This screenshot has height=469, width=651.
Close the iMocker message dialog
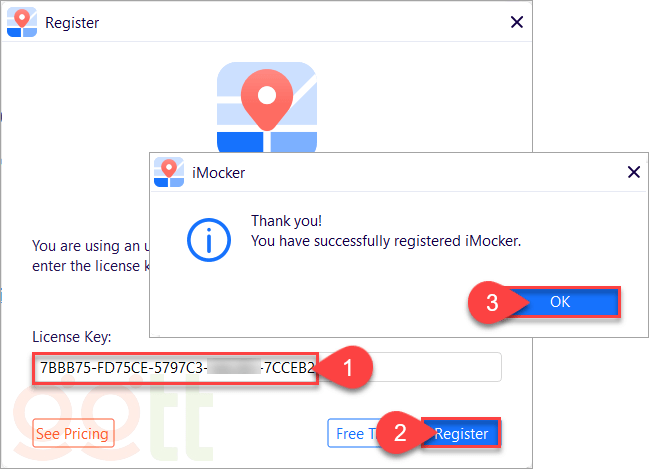click(632, 172)
